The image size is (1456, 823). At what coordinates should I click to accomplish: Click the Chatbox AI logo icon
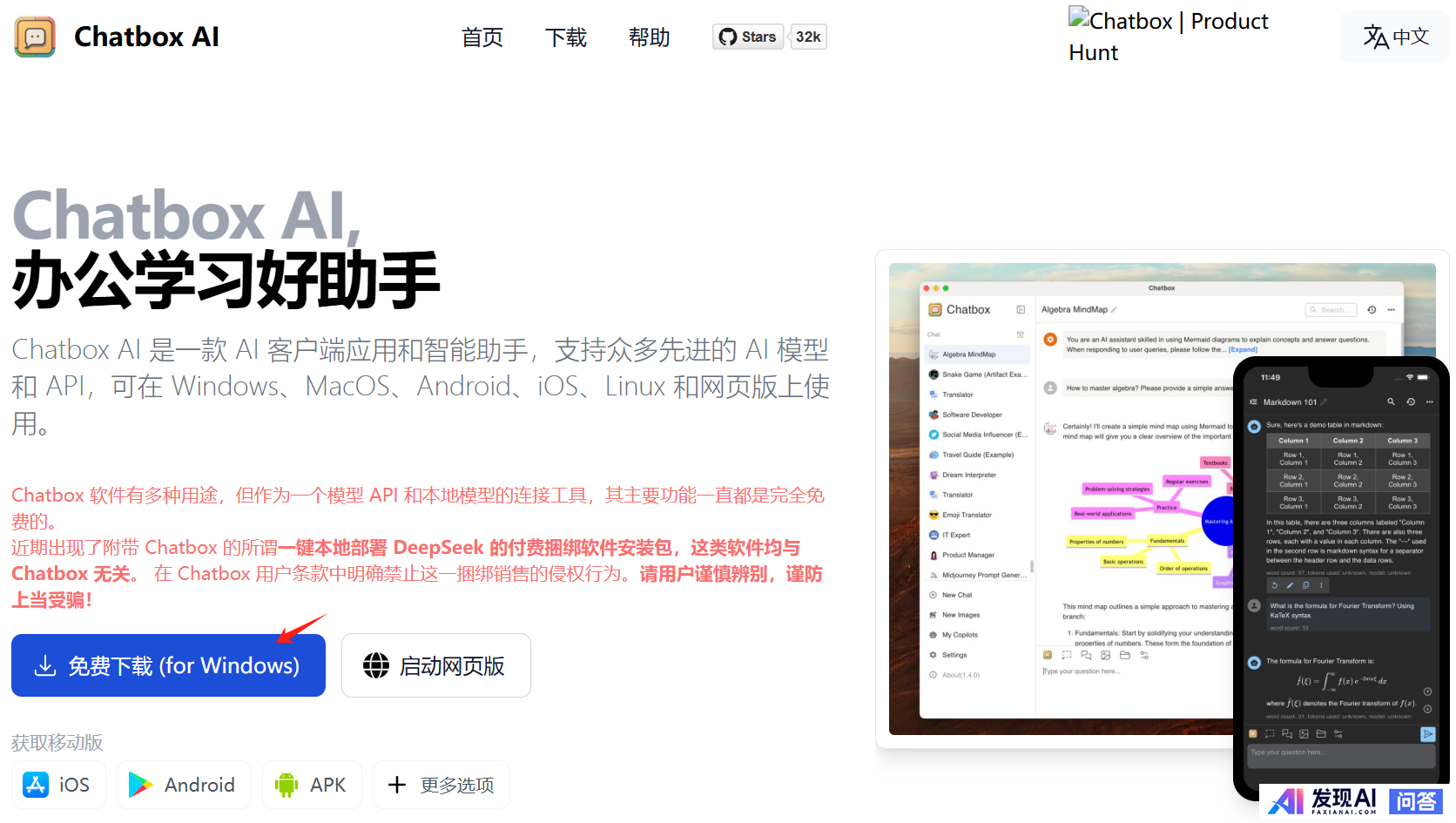click(x=35, y=37)
